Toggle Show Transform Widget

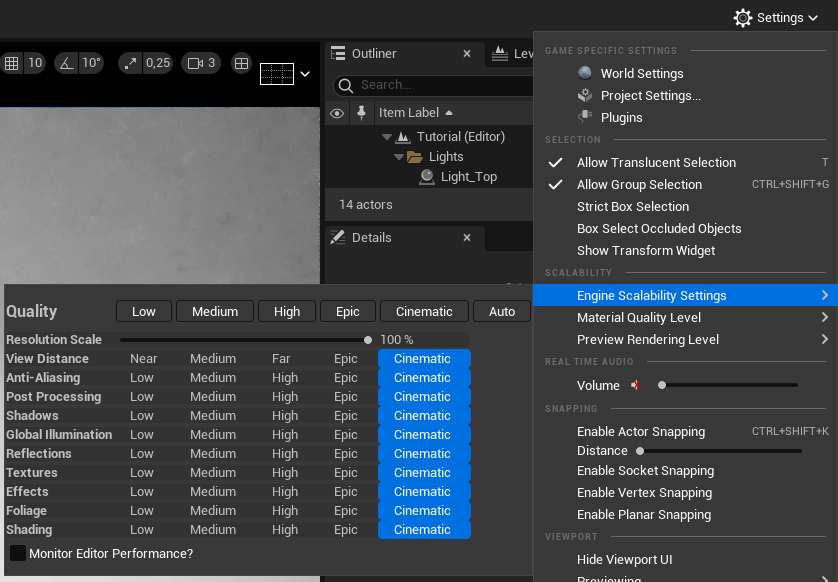[x=686, y=250]
